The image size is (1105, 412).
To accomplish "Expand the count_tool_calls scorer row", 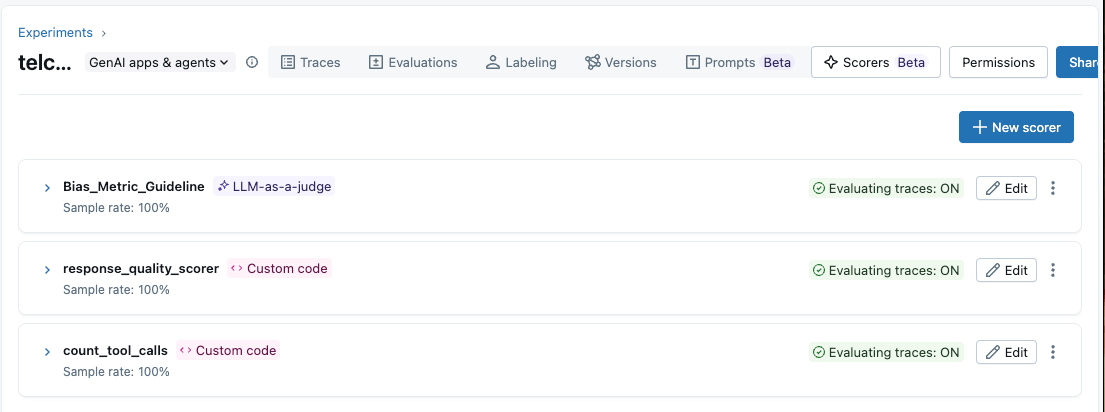I will 47,351.
